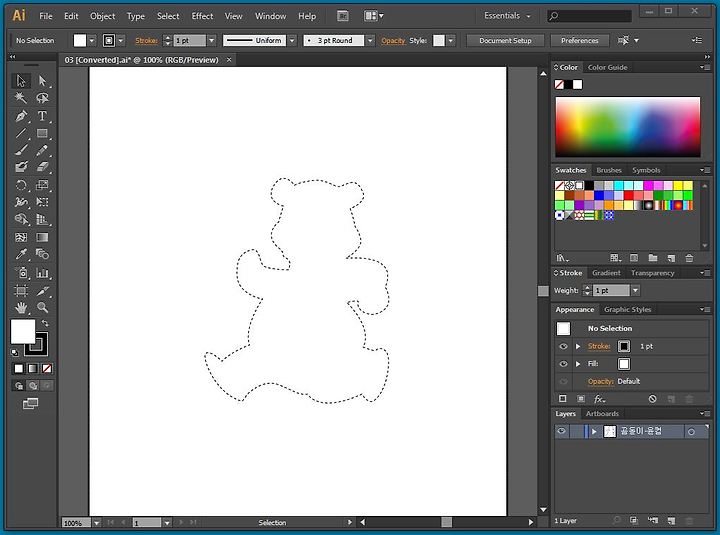Select the Type tool
Screen dimensions: 720x535
click(x=42, y=116)
